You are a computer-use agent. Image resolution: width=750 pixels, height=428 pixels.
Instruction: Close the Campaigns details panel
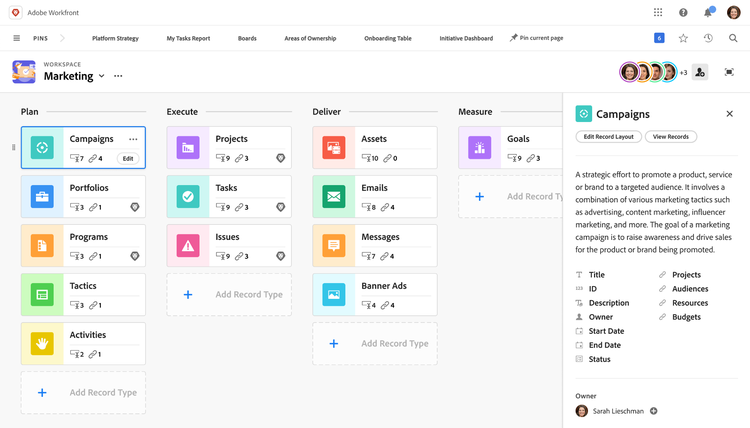tap(729, 114)
